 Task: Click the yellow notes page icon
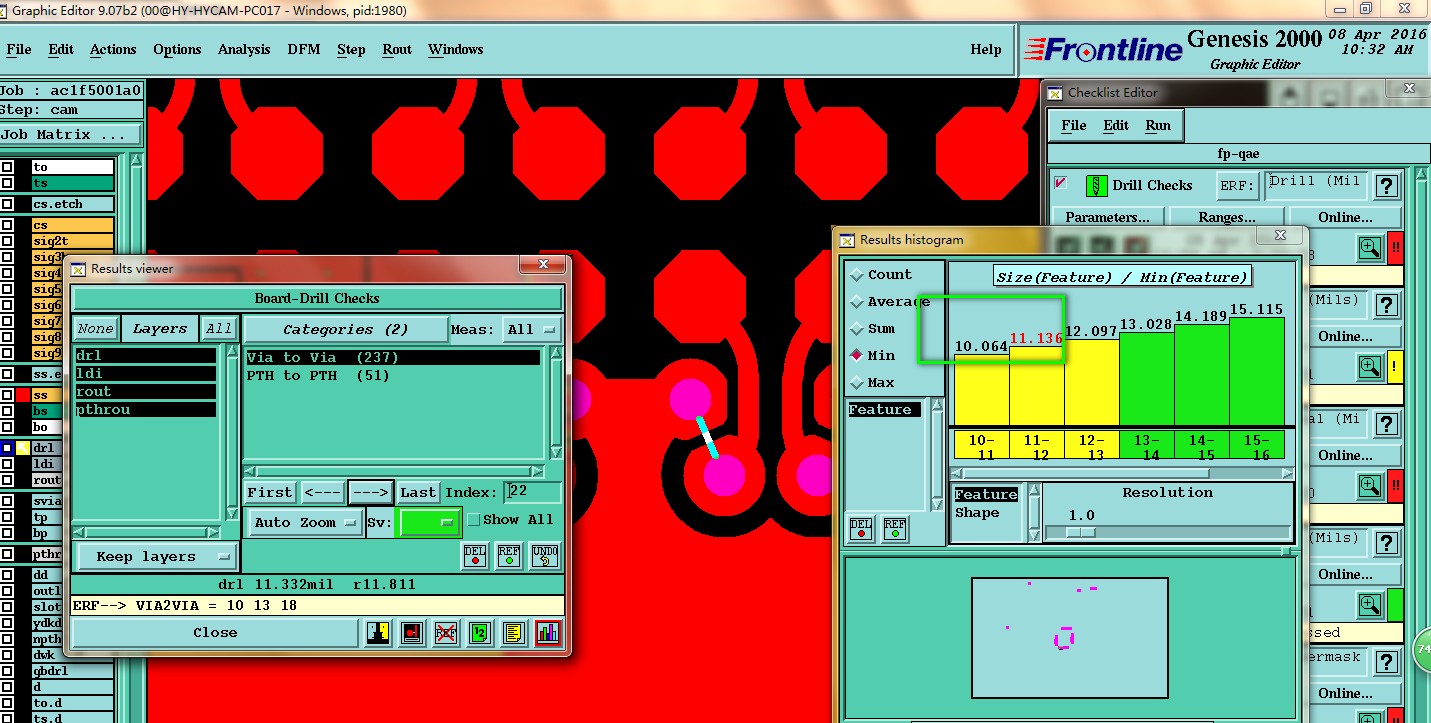(x=514, y=632)
